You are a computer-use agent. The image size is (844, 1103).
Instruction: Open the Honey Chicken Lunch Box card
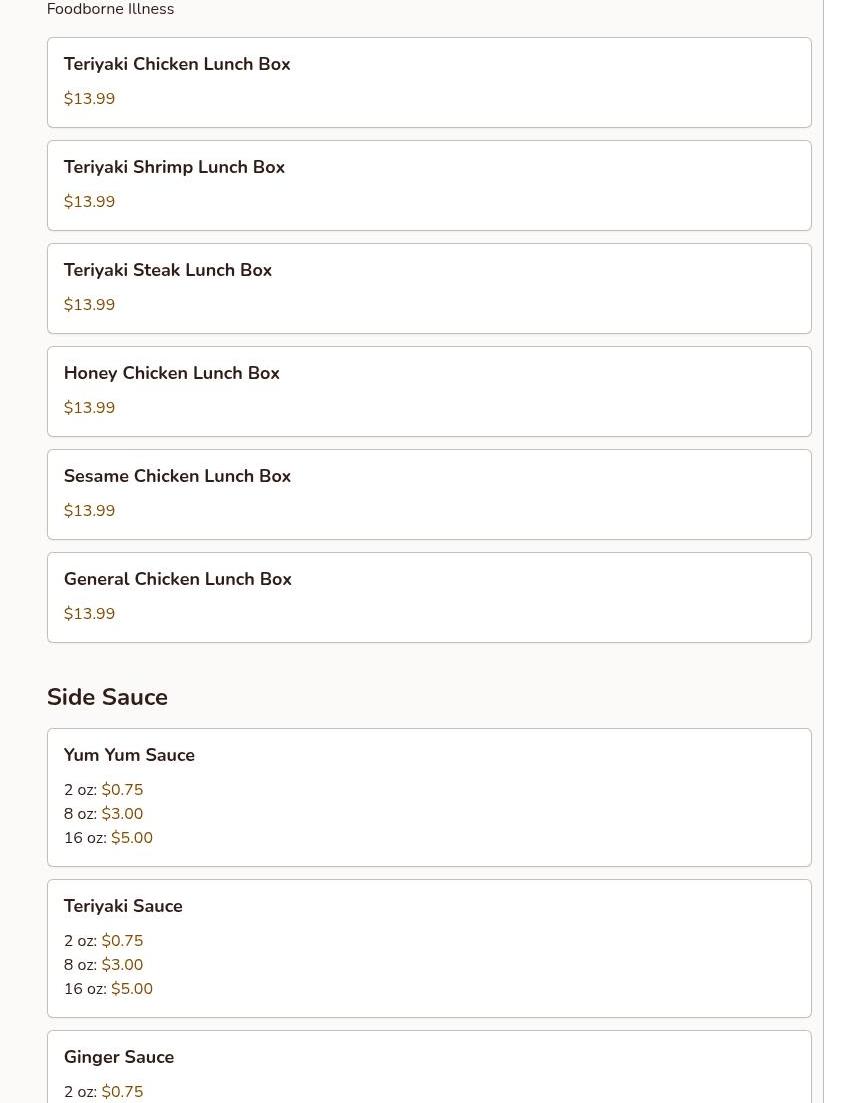(x=429, y=392)
